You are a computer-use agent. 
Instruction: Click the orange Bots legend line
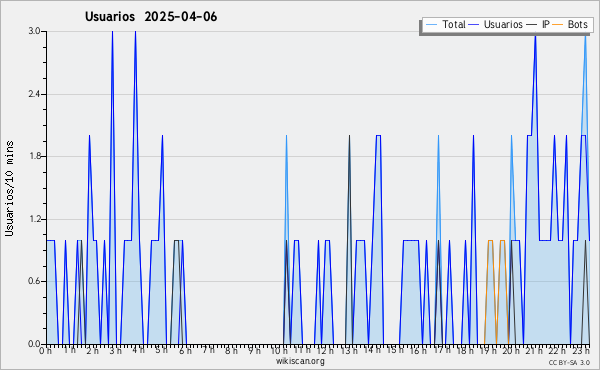[558, 25]
